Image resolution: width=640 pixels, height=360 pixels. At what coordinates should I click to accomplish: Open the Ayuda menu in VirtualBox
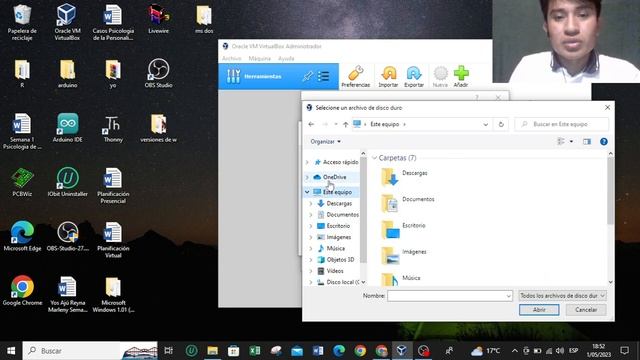coord(286,58)
